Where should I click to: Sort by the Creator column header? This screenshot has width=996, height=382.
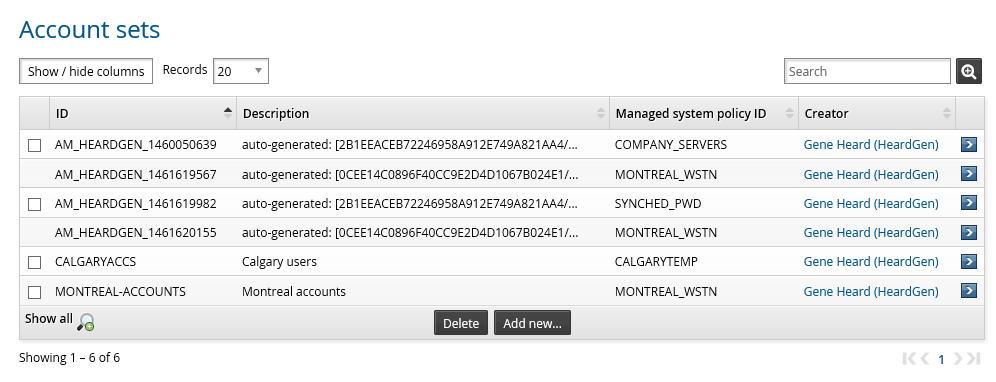[877, 113]
